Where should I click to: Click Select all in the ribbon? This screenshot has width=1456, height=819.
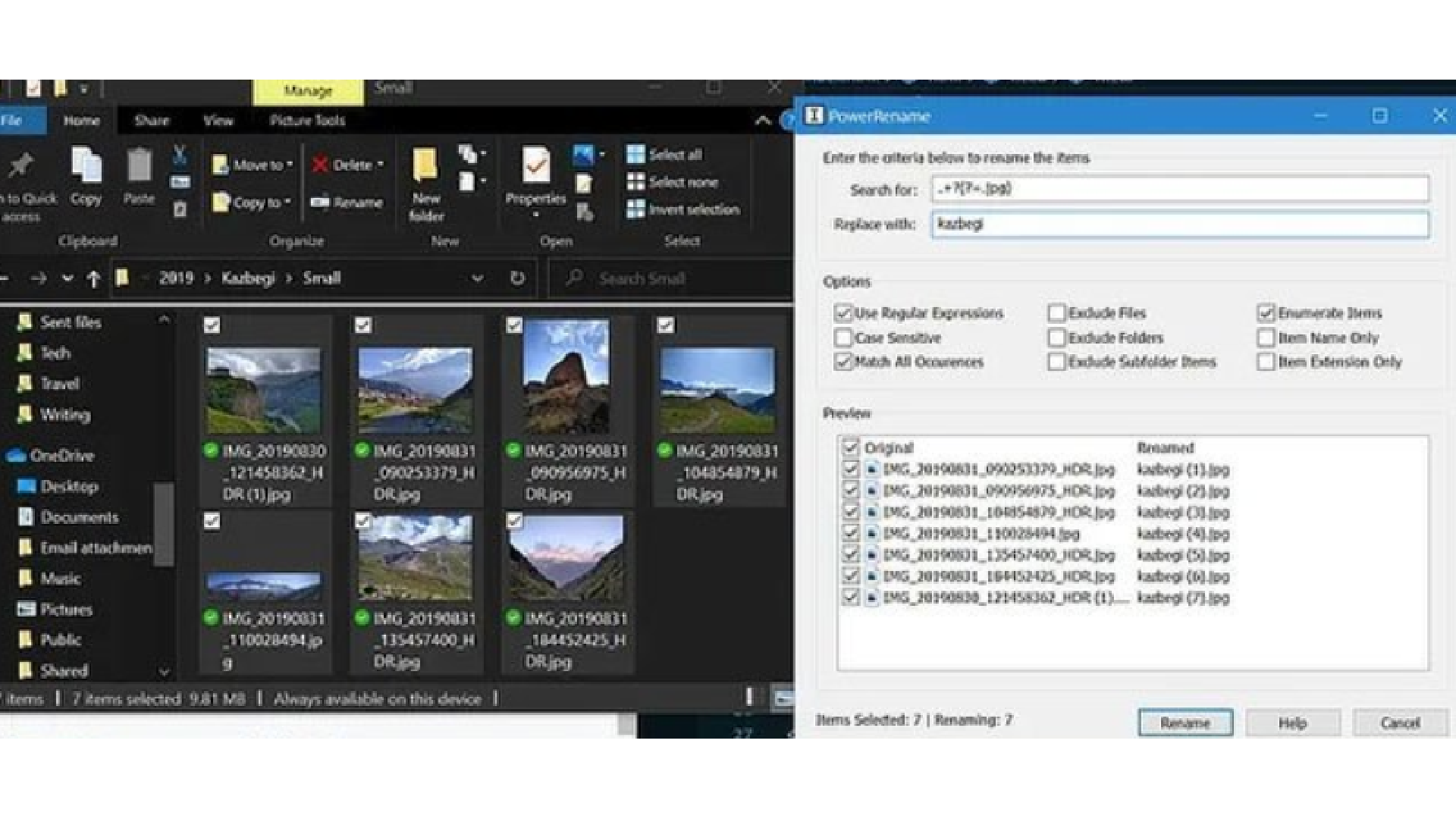pos(664,155)
